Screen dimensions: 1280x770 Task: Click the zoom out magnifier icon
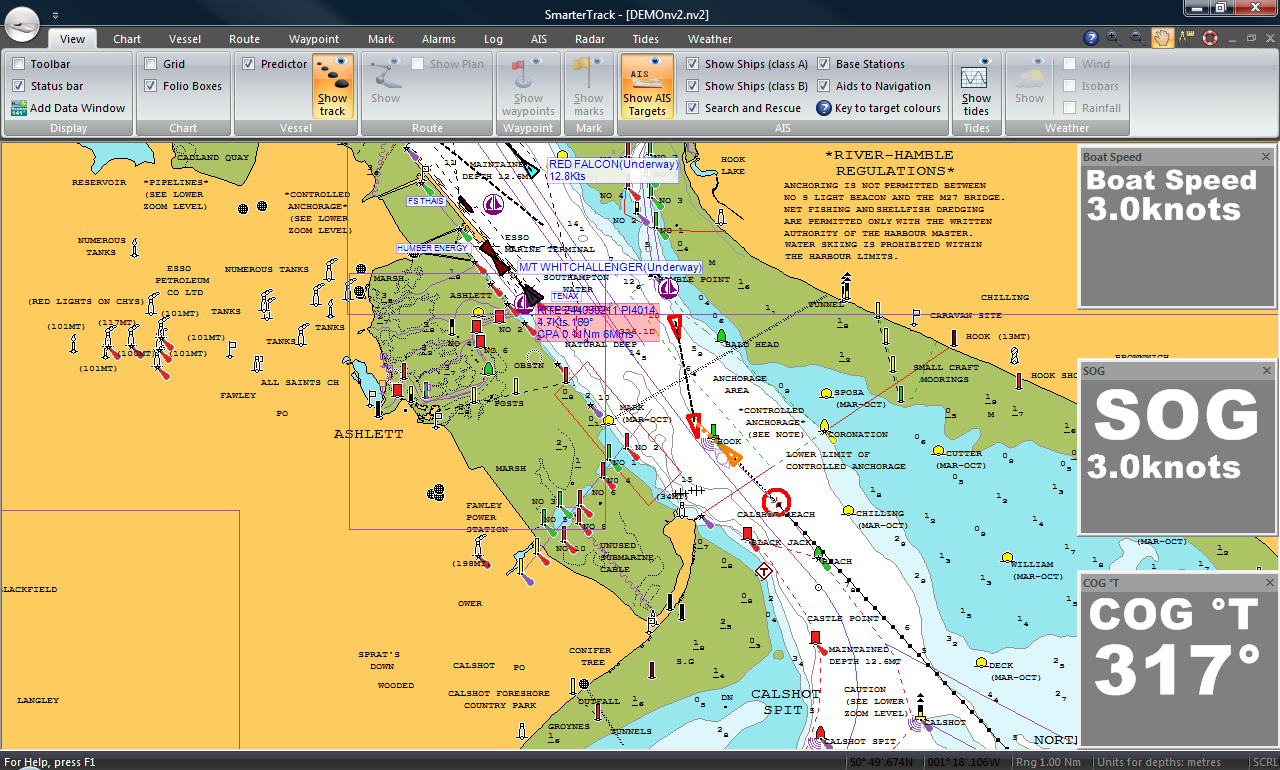(1137, 38)
